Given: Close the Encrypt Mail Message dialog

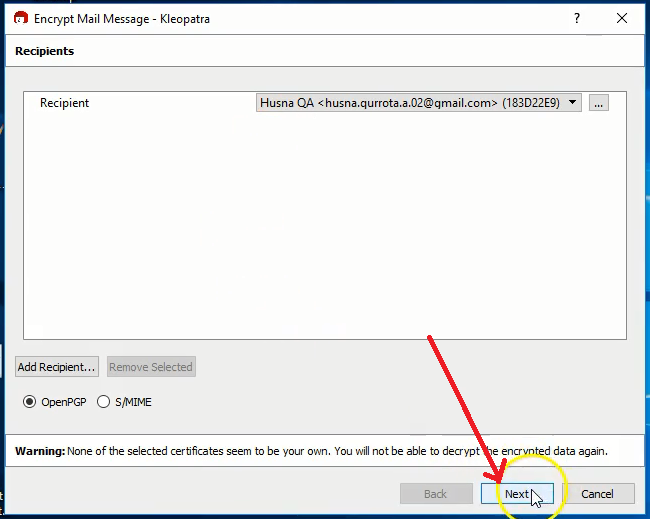Looking at the screenshot, I should click(x=622, y=18).
